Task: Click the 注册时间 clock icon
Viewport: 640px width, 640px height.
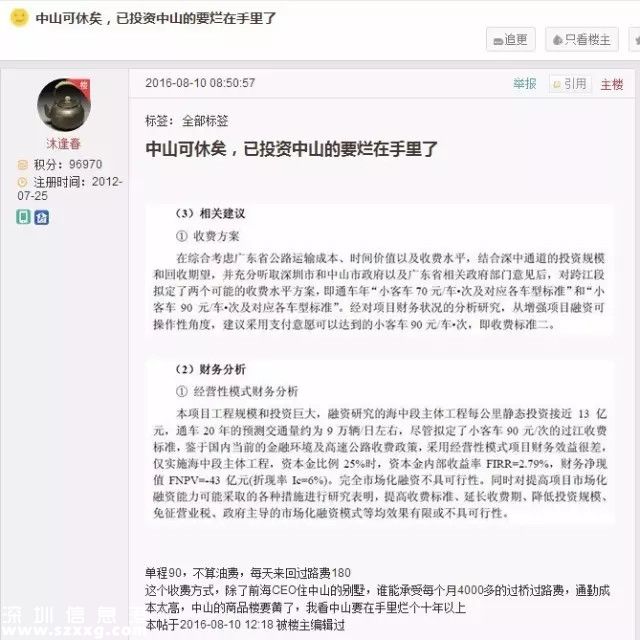Action: pos(22,182)
